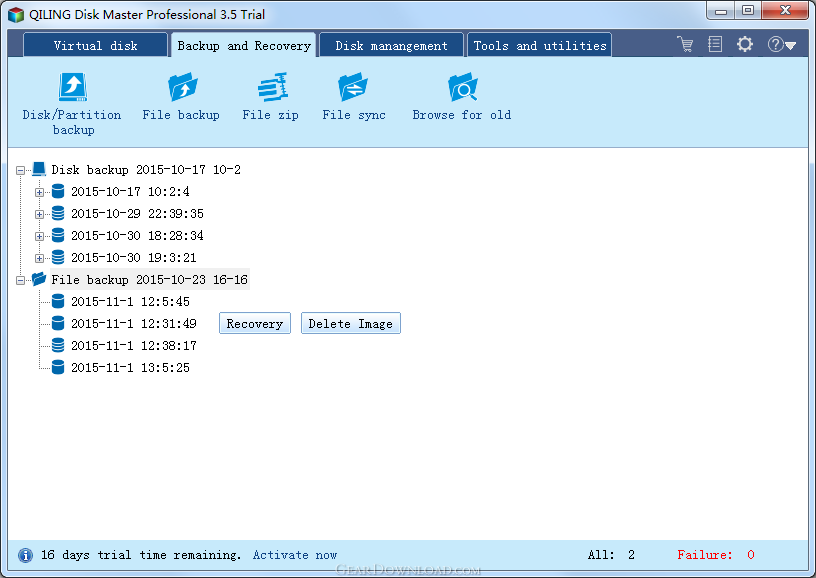Expand the 2015-10-30 19:3:21 backup node
The width and height of the screenshot is (816, 578).
[39, 258]
